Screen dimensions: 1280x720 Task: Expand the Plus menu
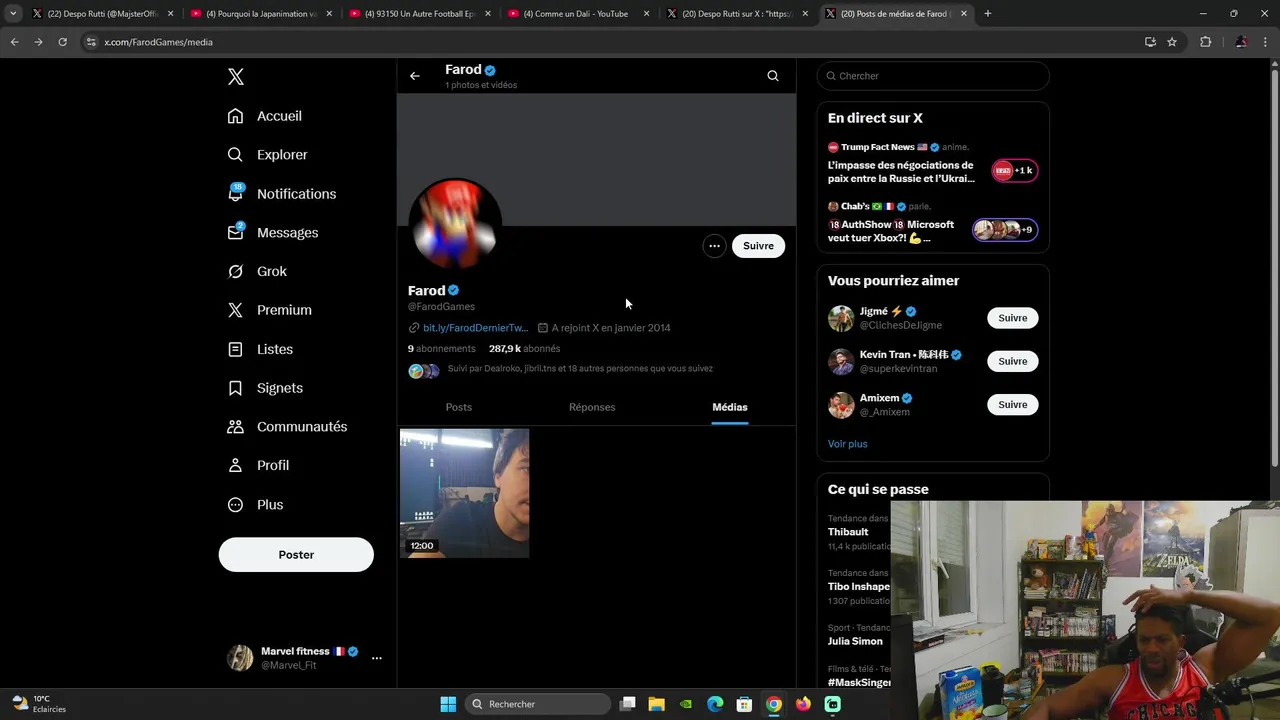coord(255,504)
